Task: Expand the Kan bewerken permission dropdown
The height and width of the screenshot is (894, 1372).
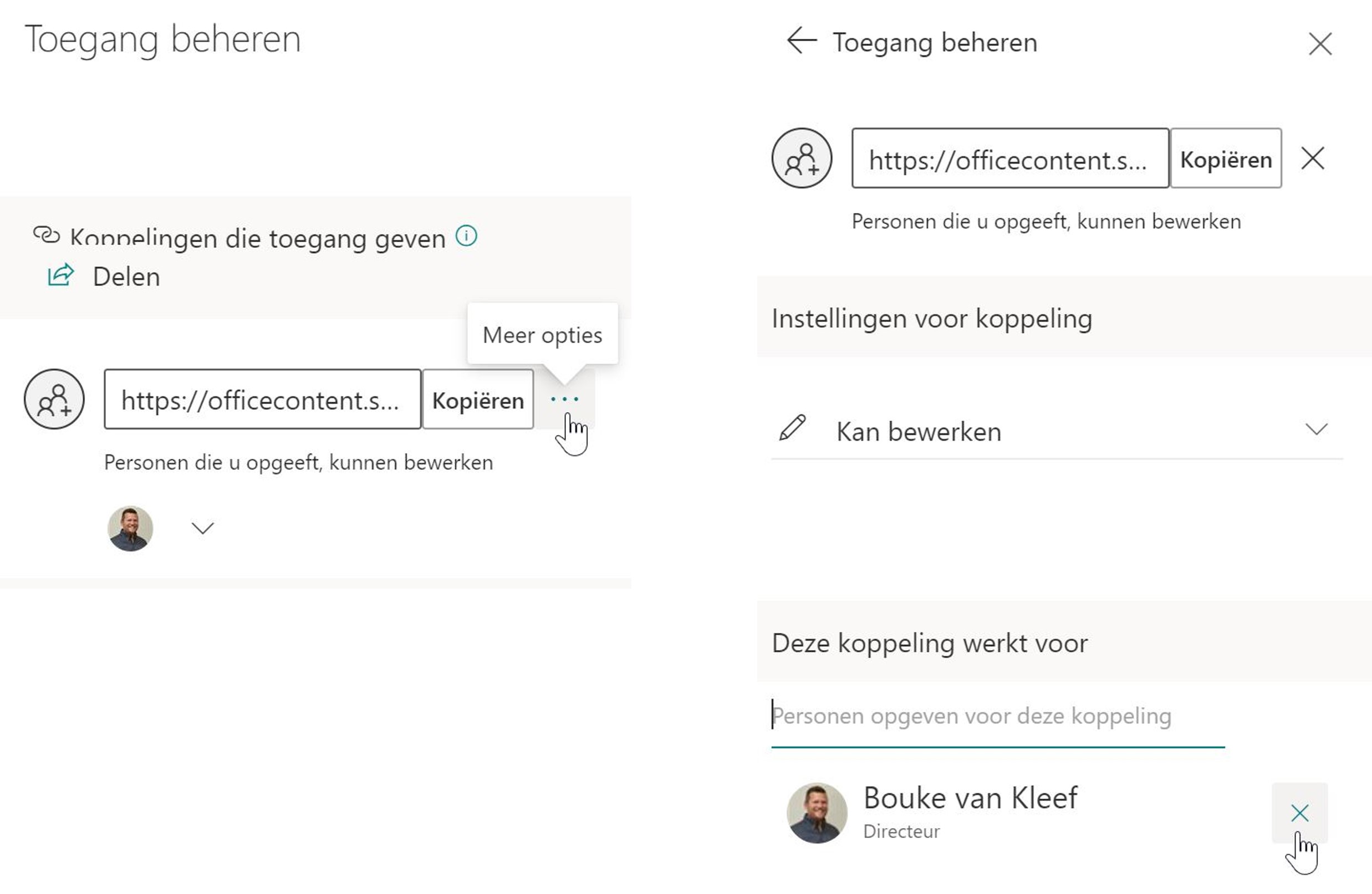Action: pos(1057,431)
